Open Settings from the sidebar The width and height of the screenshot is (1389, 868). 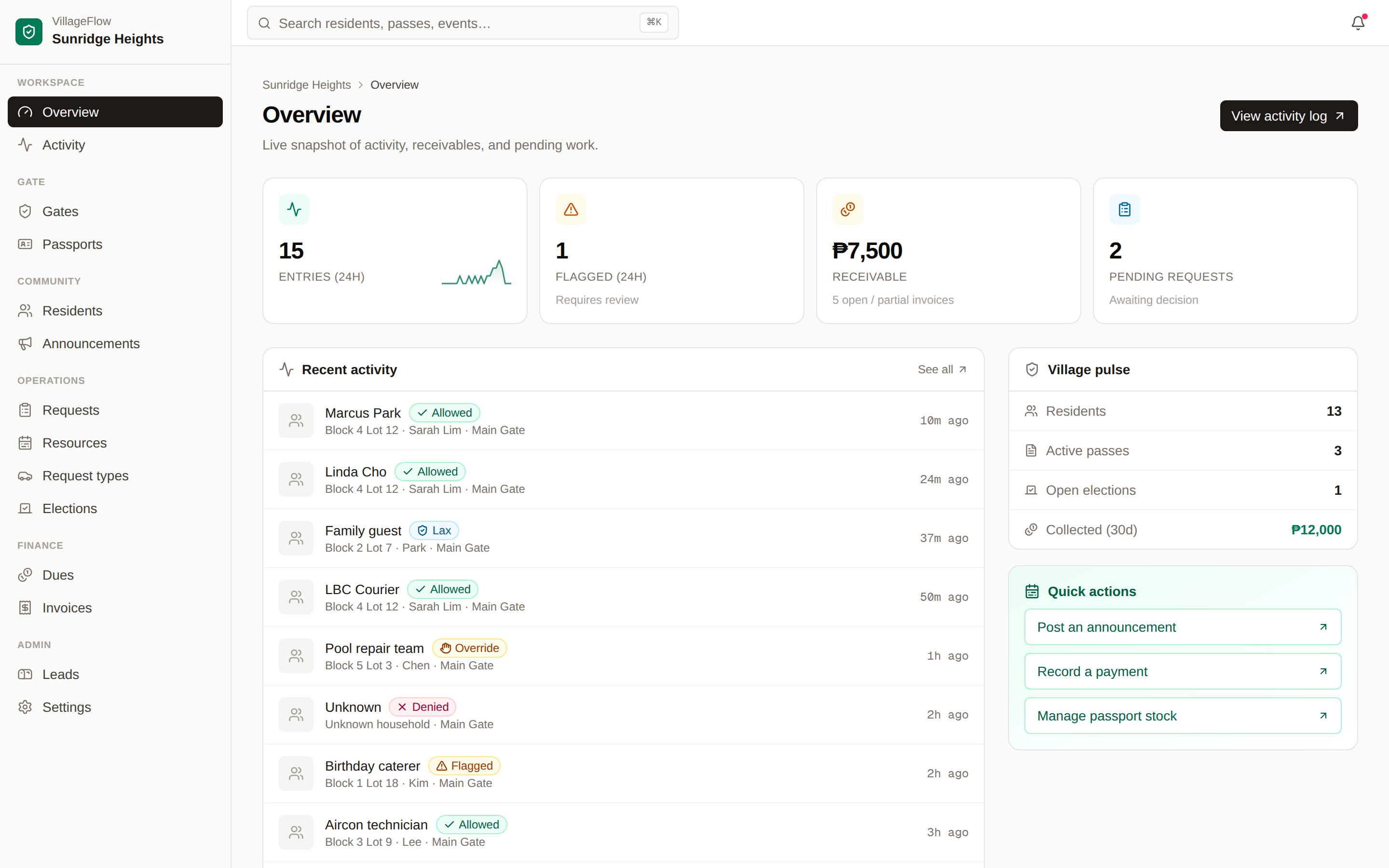click(115, 706)
